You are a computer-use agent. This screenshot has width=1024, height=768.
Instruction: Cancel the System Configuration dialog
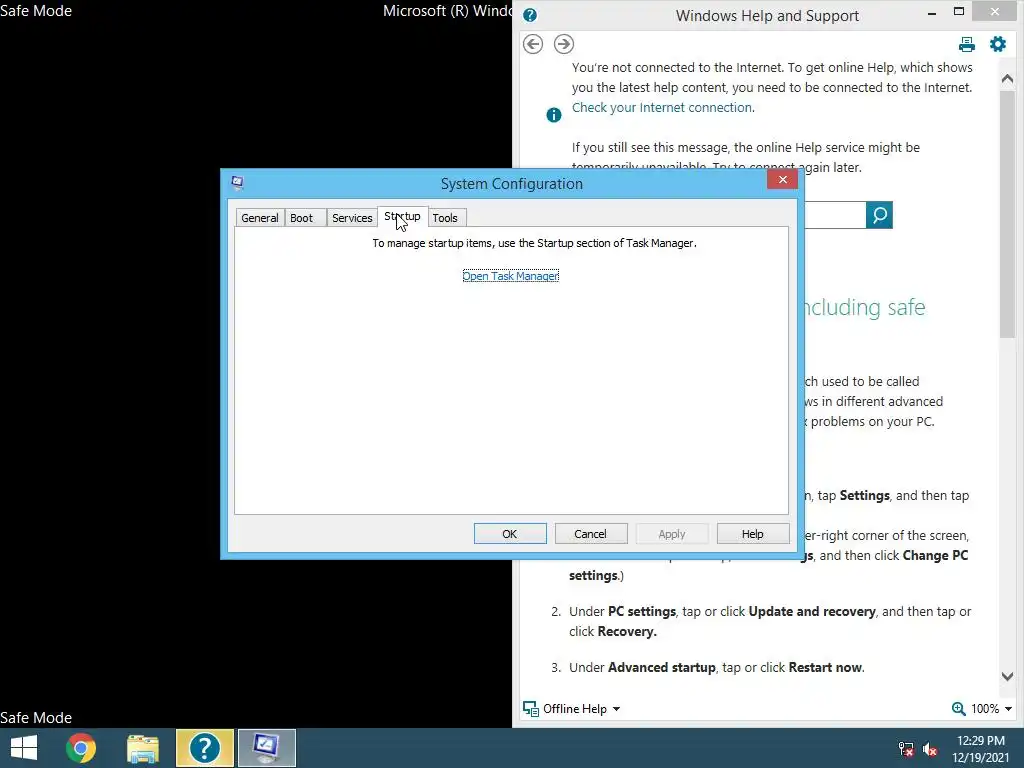590,534
